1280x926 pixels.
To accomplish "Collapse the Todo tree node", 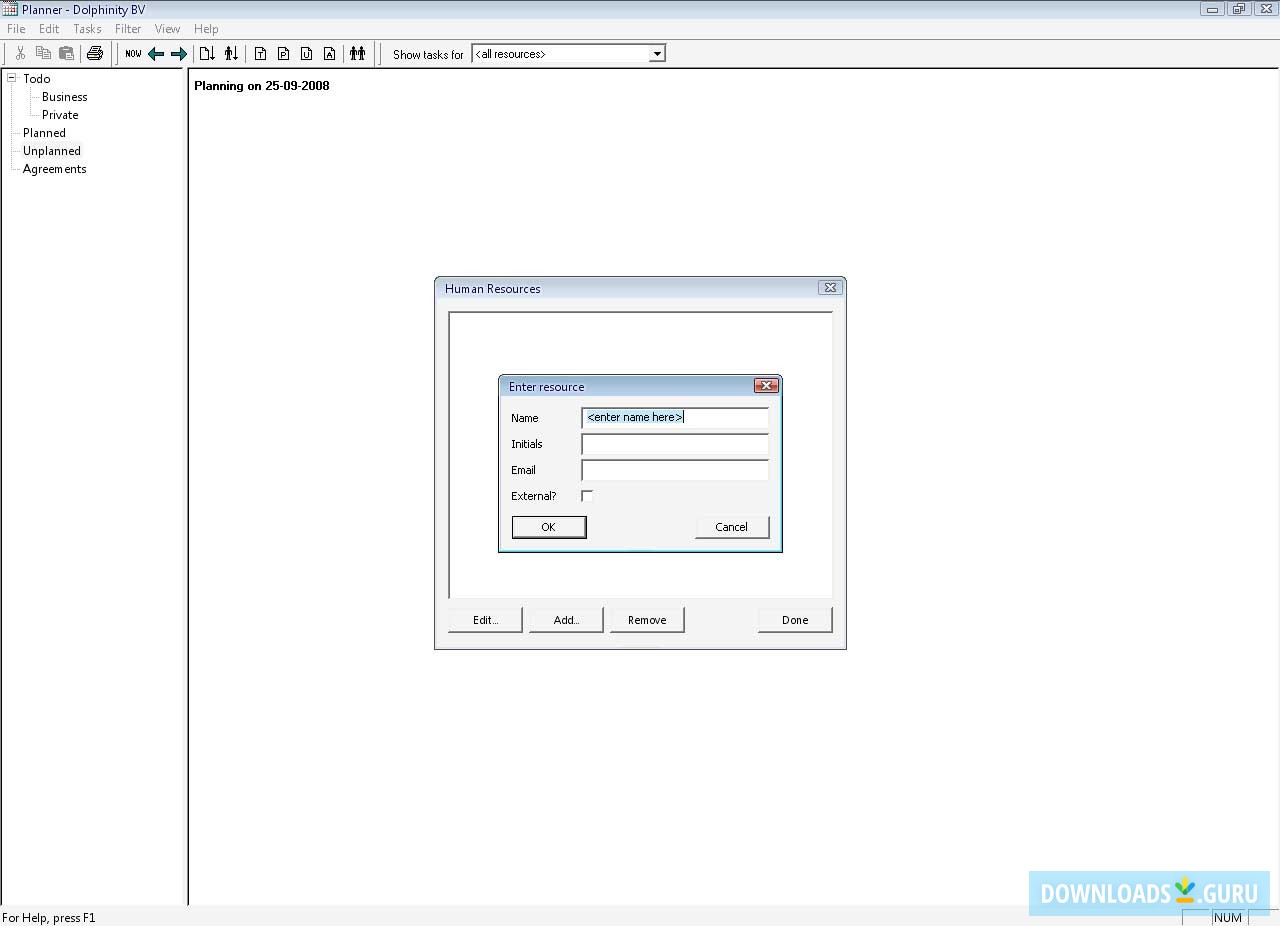I will click(12, 78).
